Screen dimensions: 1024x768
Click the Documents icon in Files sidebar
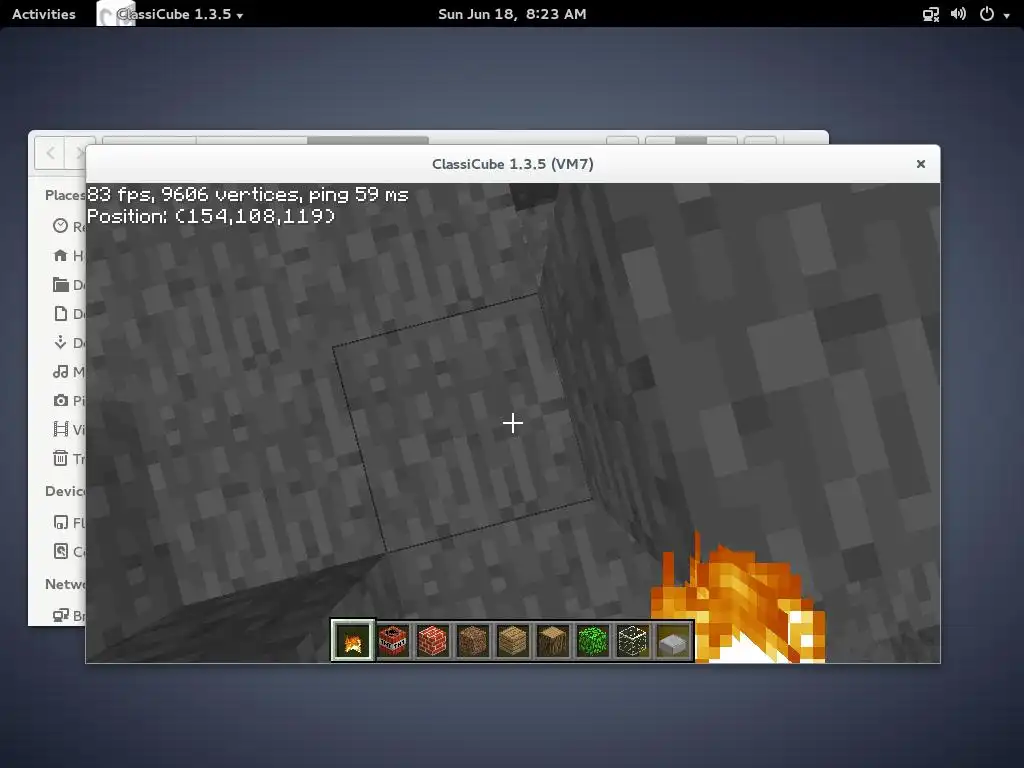click(x=60, y=313)
